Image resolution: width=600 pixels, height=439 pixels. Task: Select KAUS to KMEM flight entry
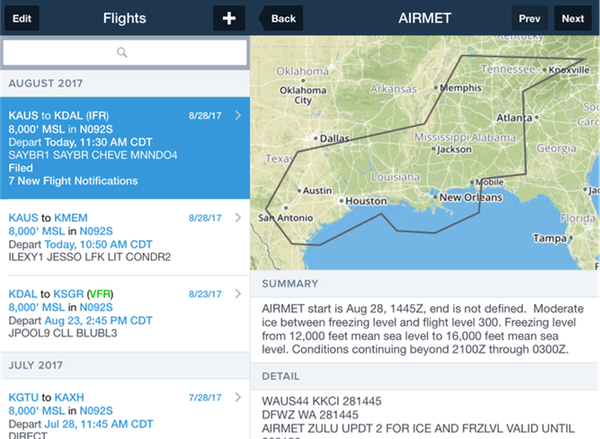125,237
